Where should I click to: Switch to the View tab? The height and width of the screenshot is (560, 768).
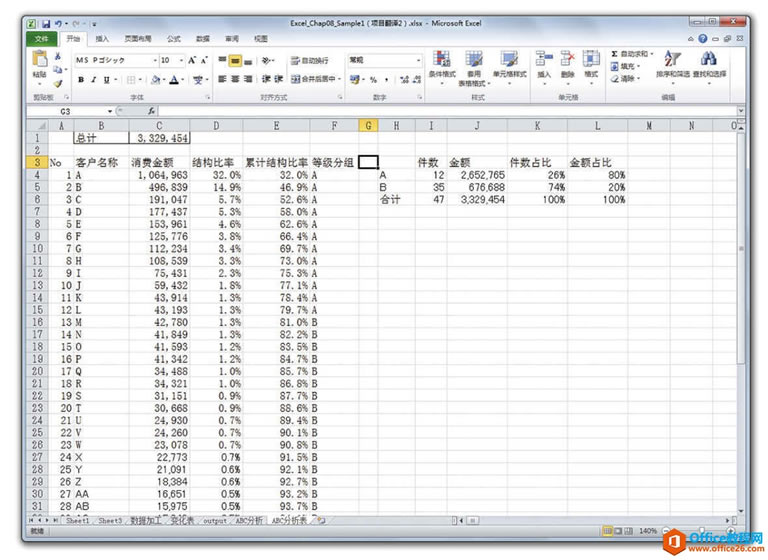pos(261,39)
